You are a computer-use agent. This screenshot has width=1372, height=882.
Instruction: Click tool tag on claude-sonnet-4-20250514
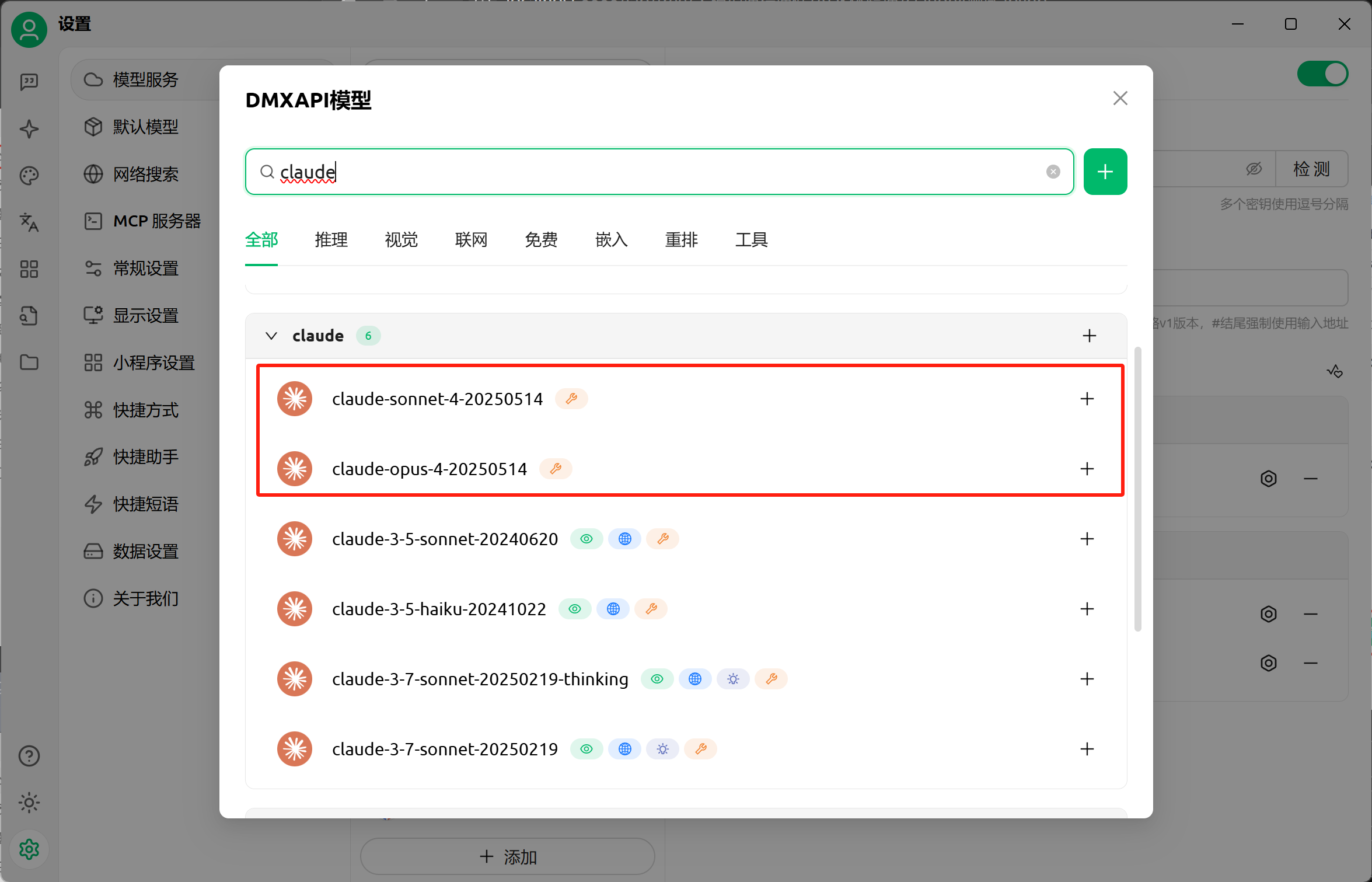tap(571, 399)
